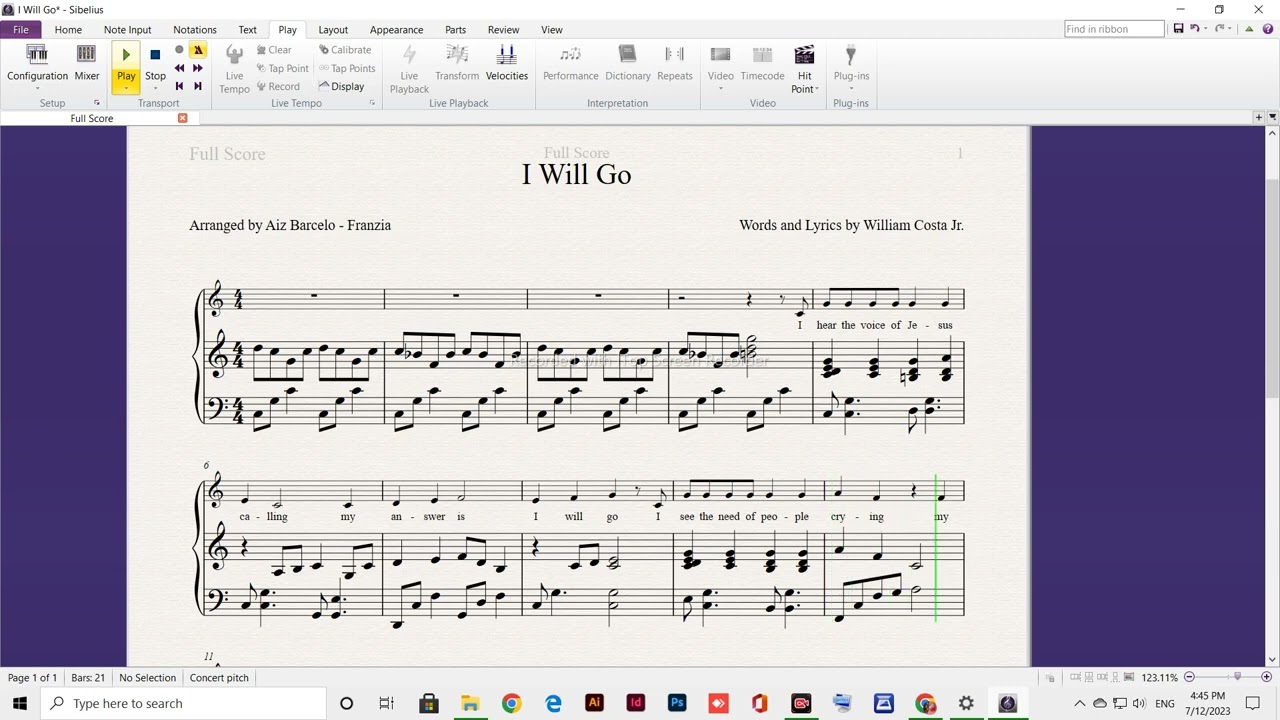This screenshot has height=720, width=1280.
Task: Open a new tab with plus button
Action: click(1258, 117)
